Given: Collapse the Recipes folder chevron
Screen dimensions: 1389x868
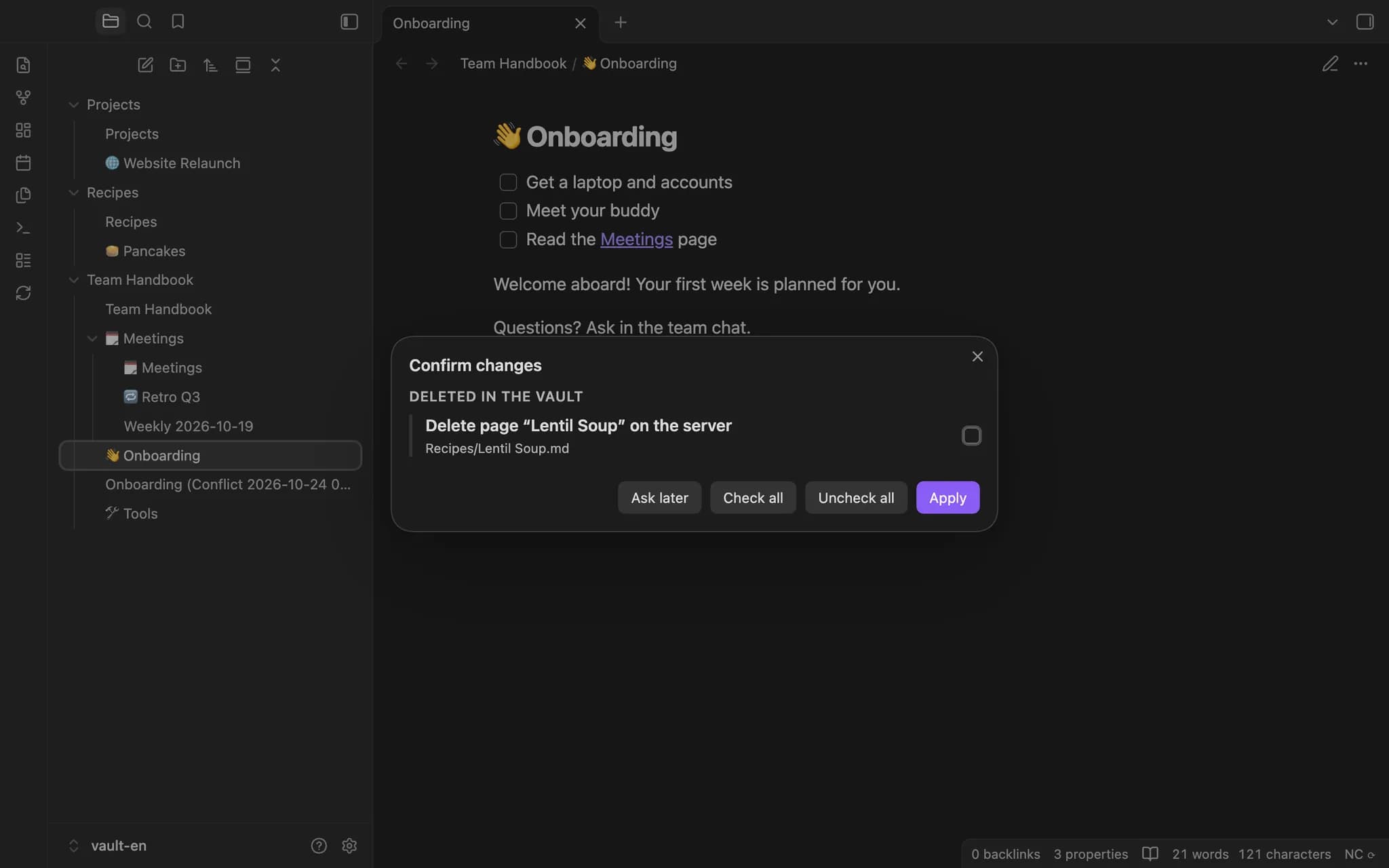Looking at the screenshot, I should [73, 193].
